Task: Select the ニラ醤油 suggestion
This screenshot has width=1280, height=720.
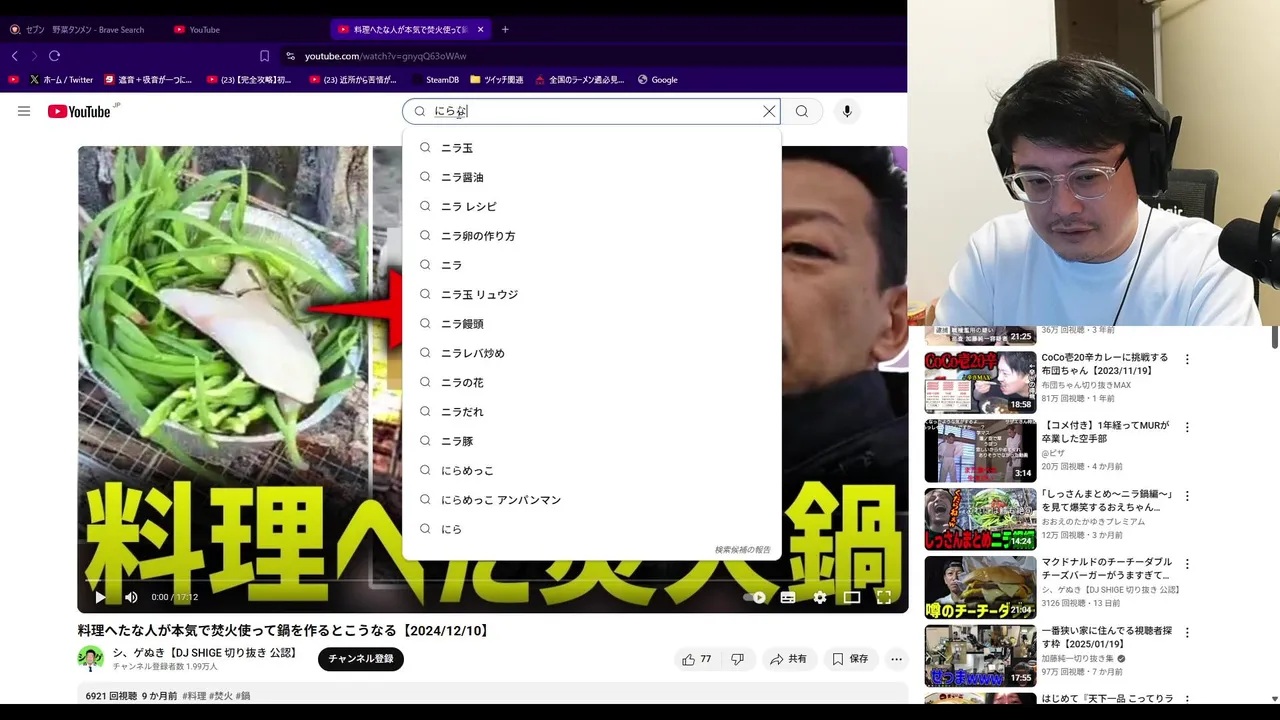Action: click(x=591, y=177)
